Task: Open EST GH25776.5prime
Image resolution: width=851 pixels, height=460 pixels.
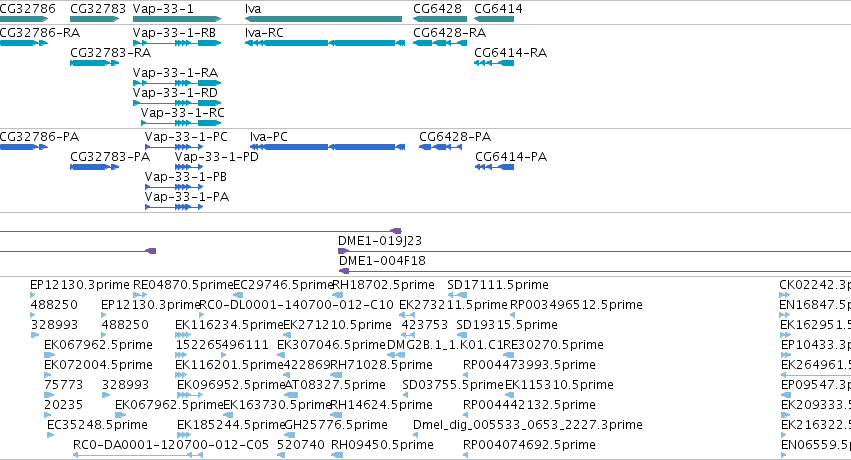Action: [336, 425]
